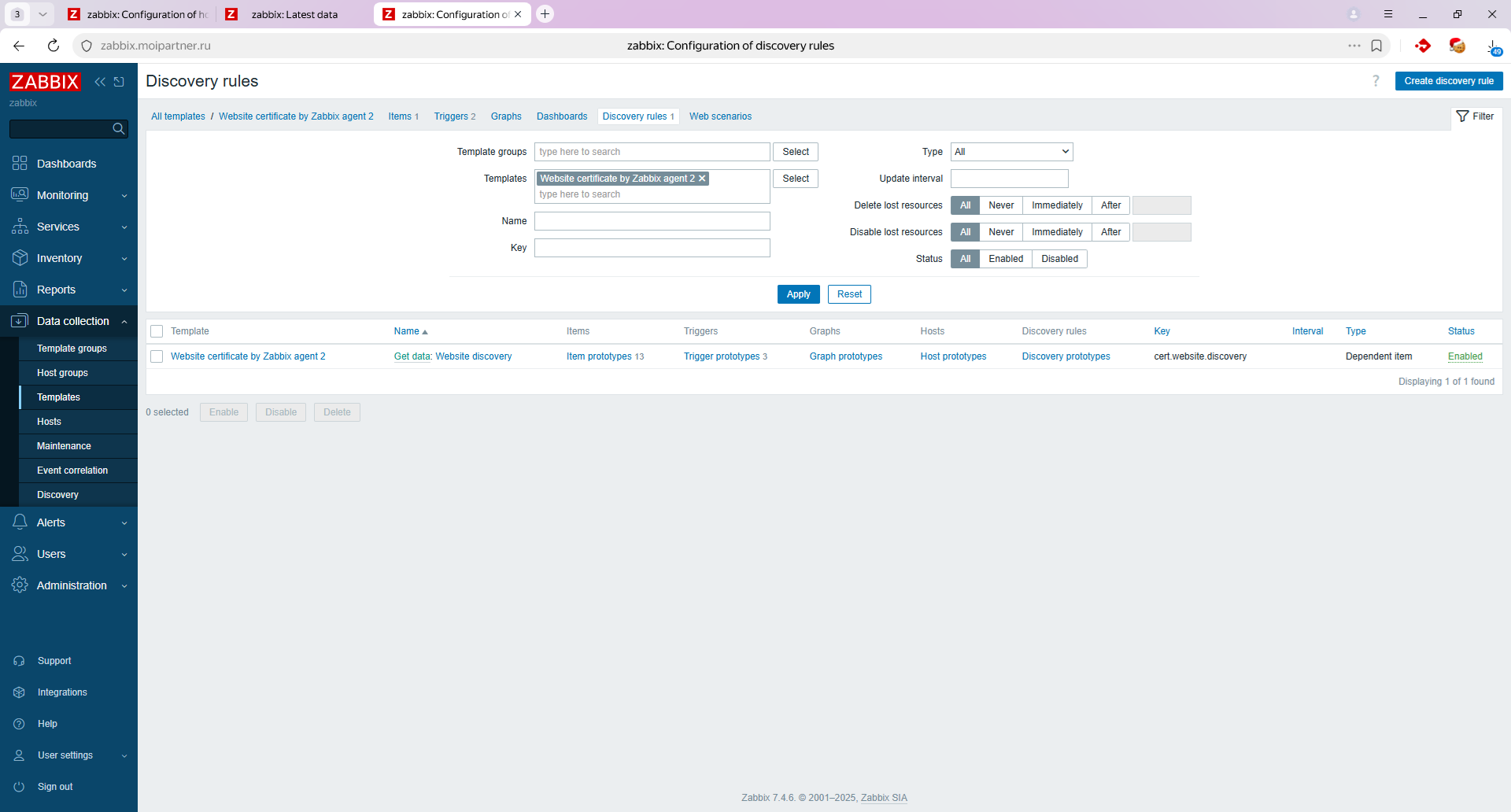This screenshot has height=812, width=1511.
Task: Click the Filter funnel icon
Action: point(1462,116)
